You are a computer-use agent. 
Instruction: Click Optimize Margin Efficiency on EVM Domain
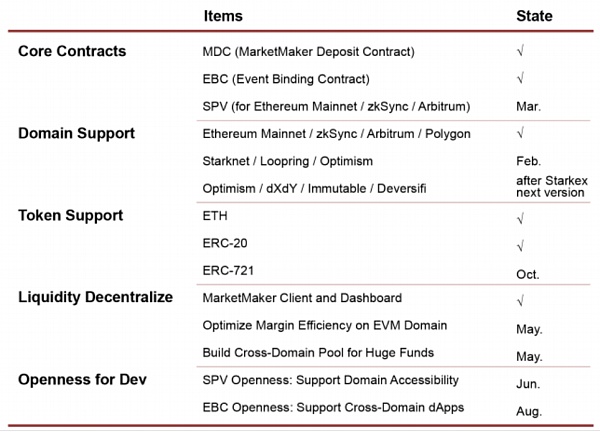(x=325, y=325)
